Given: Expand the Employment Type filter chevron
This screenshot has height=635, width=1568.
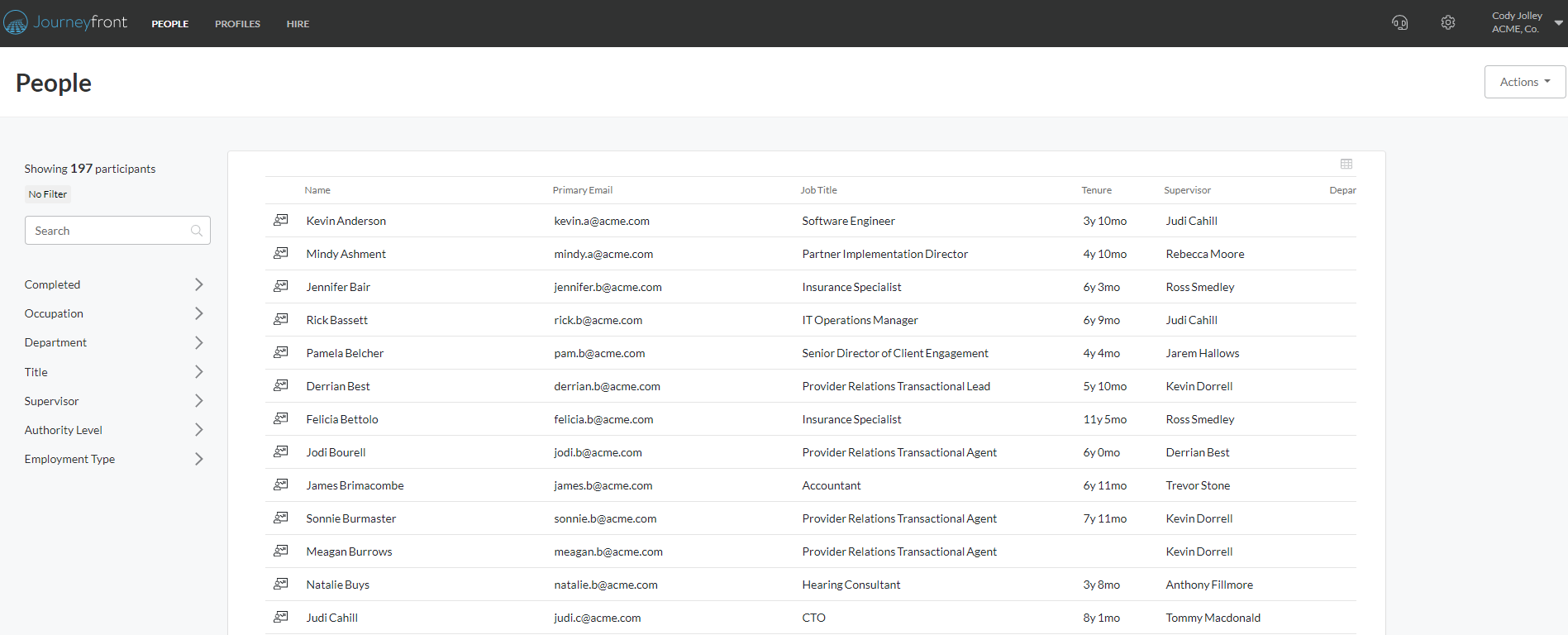Looking at the screenshot, I should click(198, 459).
